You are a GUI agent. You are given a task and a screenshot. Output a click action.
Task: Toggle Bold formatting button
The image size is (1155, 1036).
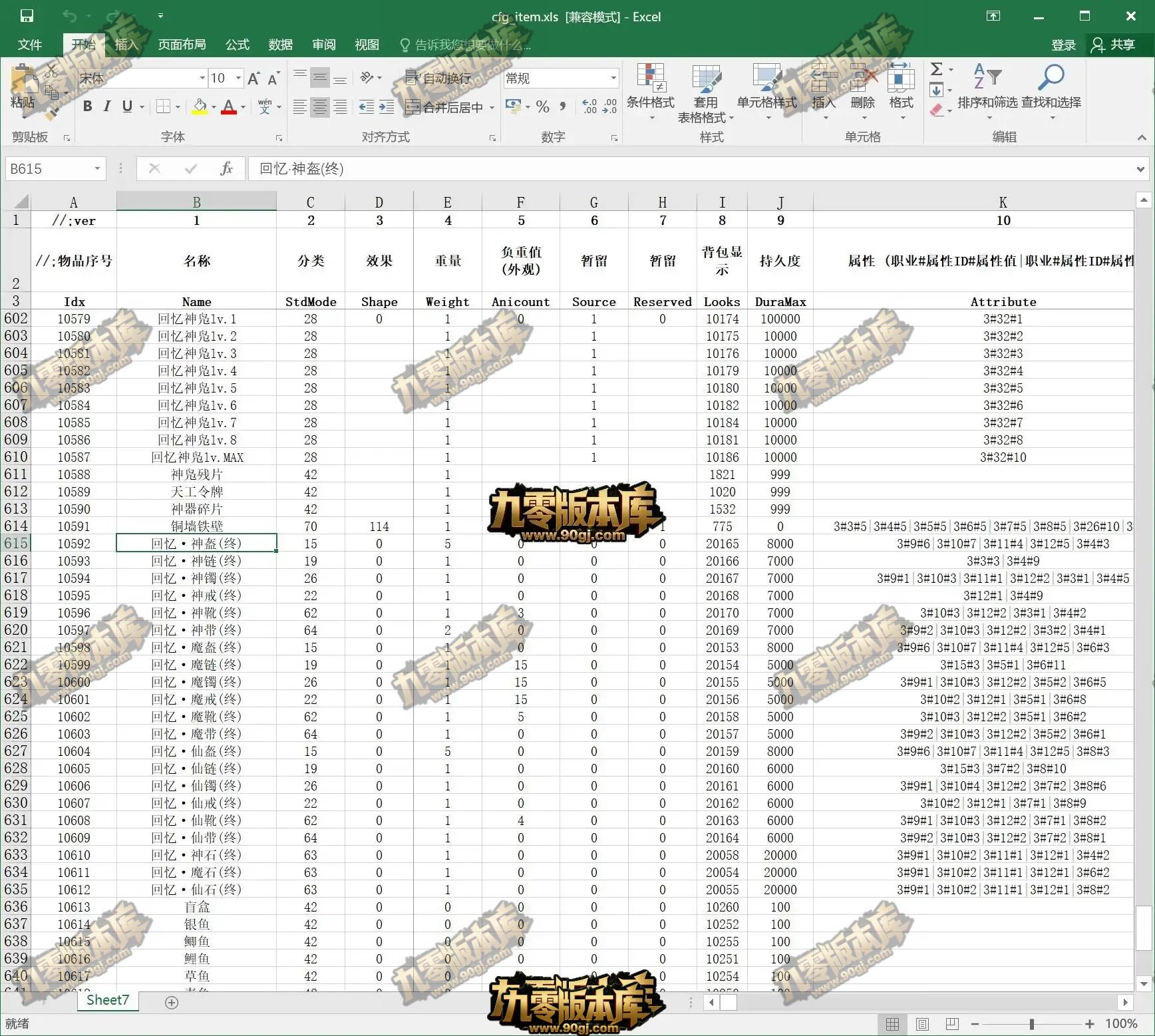coord(87,106)
